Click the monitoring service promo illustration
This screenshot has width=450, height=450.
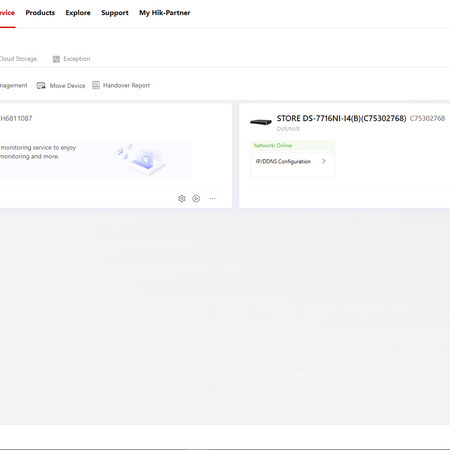coord(140,159)
